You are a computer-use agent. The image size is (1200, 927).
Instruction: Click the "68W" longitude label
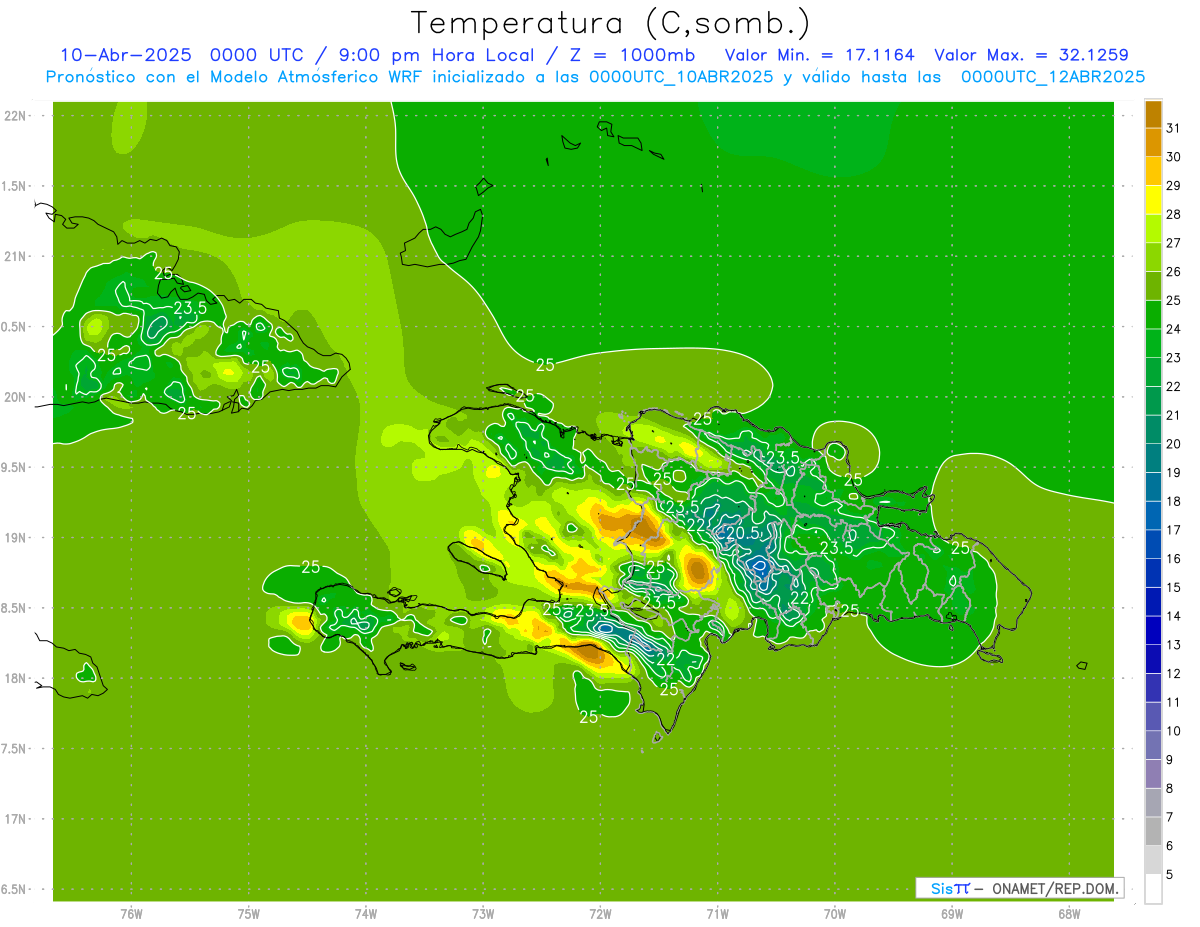point(1069,913)
